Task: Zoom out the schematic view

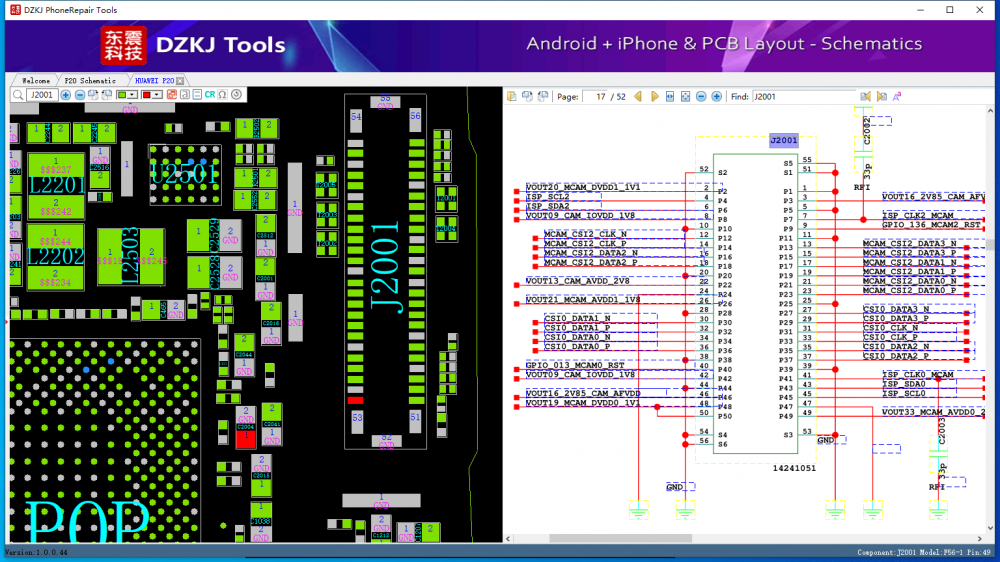Action: pyautogui.click(x=701, y=97)
